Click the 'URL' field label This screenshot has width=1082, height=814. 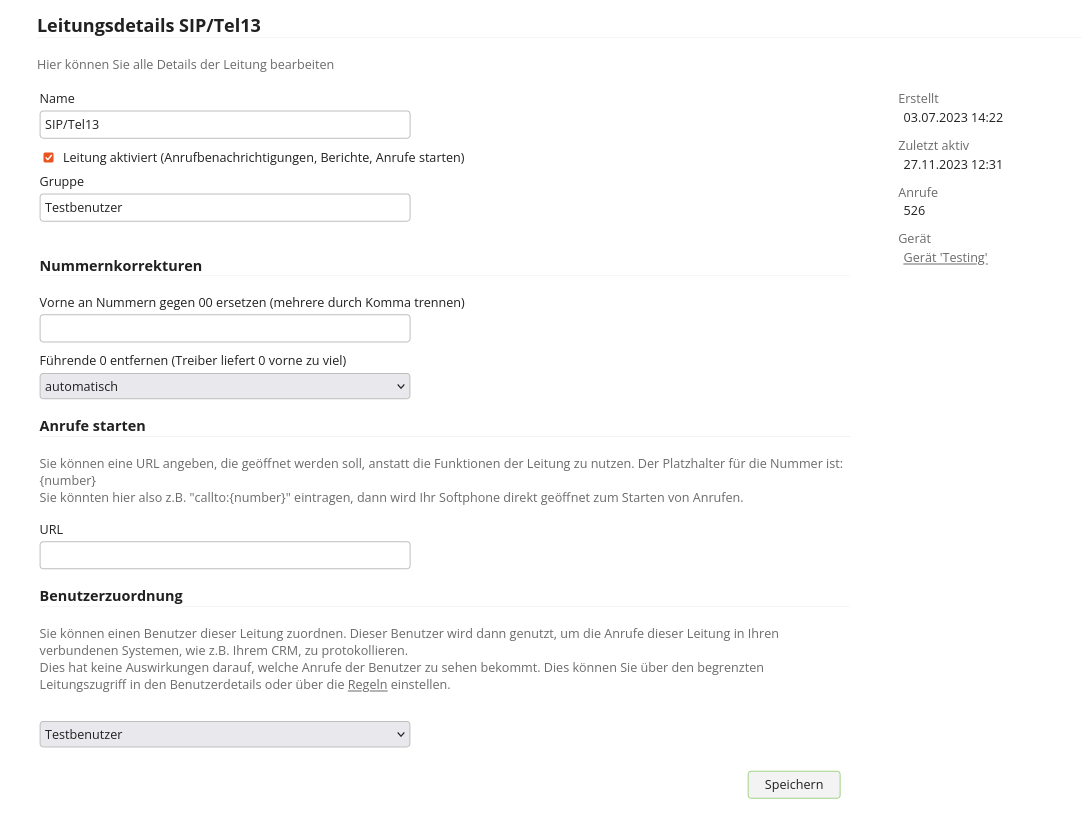(51, 530)
